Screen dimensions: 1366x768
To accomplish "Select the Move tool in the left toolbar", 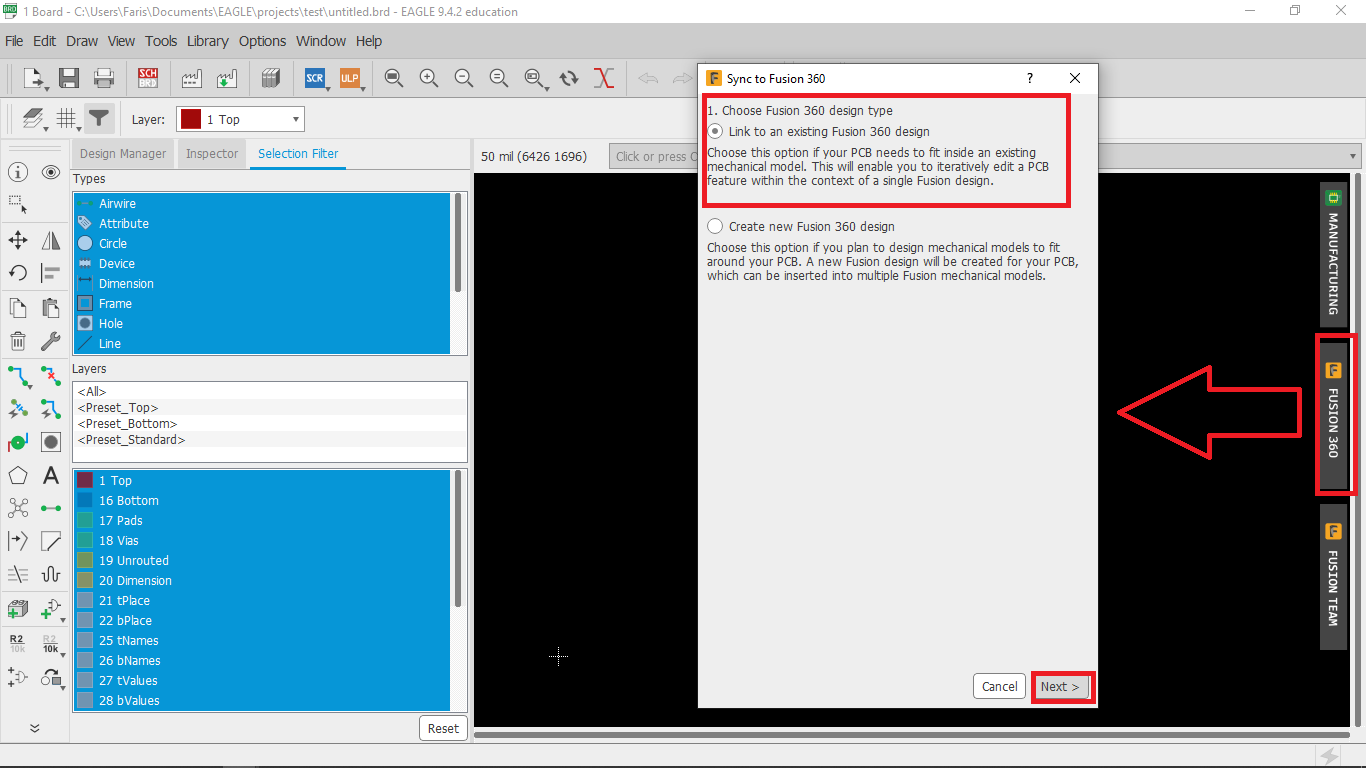I will 18,240.
